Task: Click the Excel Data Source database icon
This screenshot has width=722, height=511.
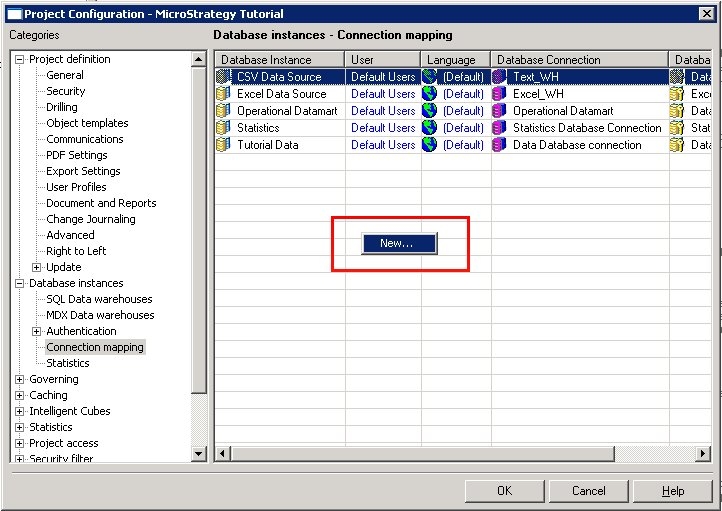Action: [223, 93]
